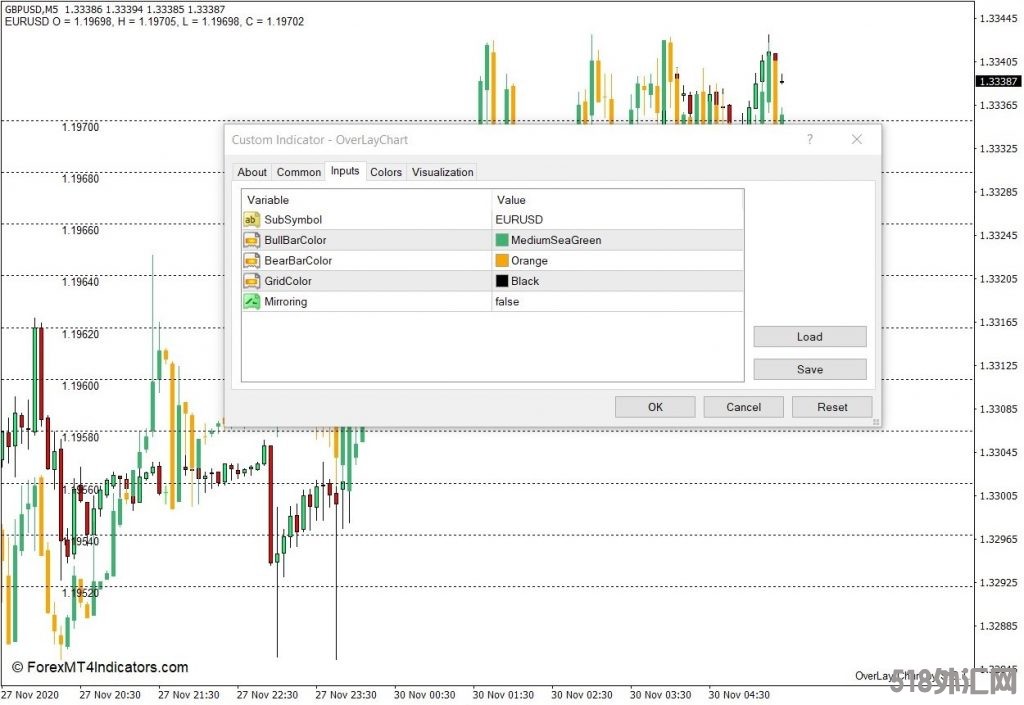Select the BullBarColor variable name
1024x705 pixels.
coord(295,240)
